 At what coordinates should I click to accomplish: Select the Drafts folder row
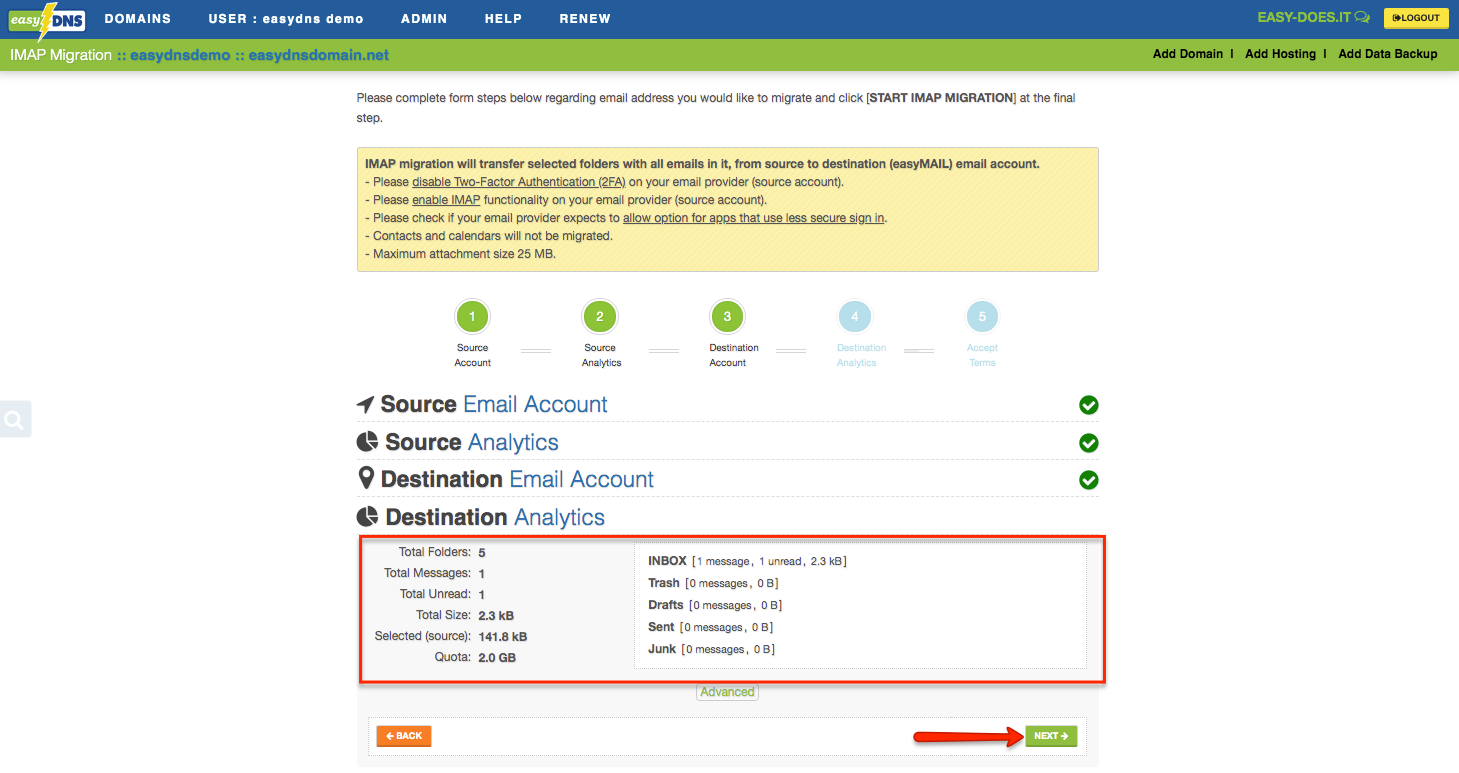[715, 605]
